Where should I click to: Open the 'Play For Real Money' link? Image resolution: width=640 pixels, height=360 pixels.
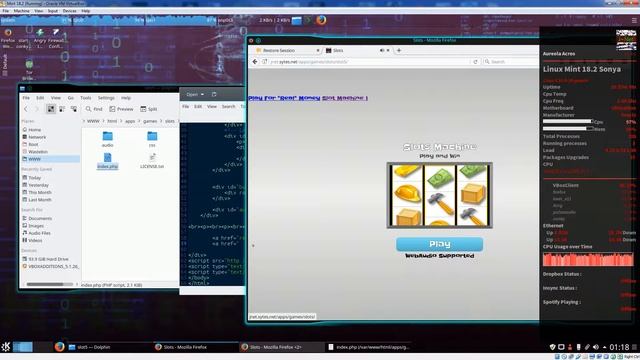coord(284,98)
